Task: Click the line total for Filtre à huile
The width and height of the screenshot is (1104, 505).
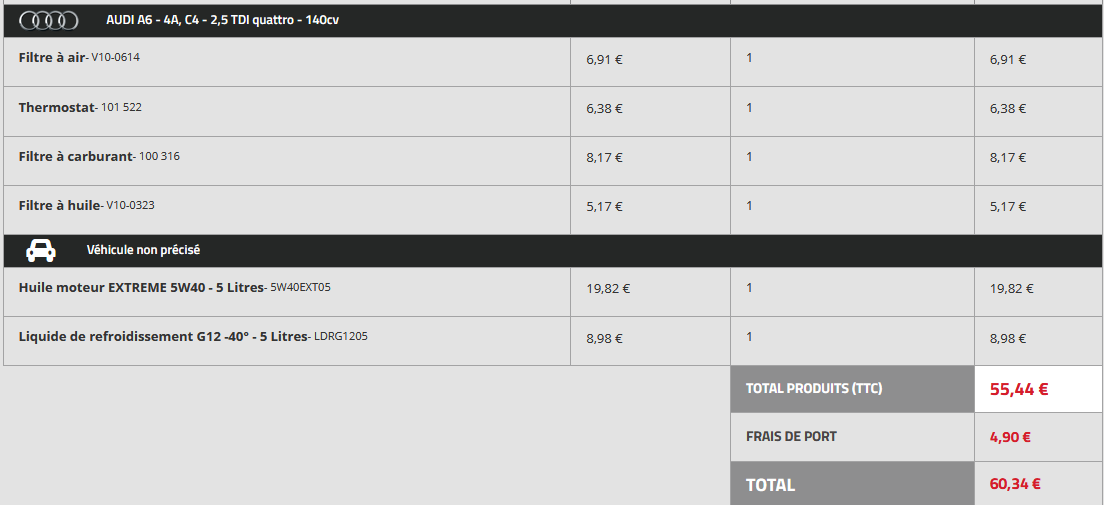Action: click(1008, 207)
